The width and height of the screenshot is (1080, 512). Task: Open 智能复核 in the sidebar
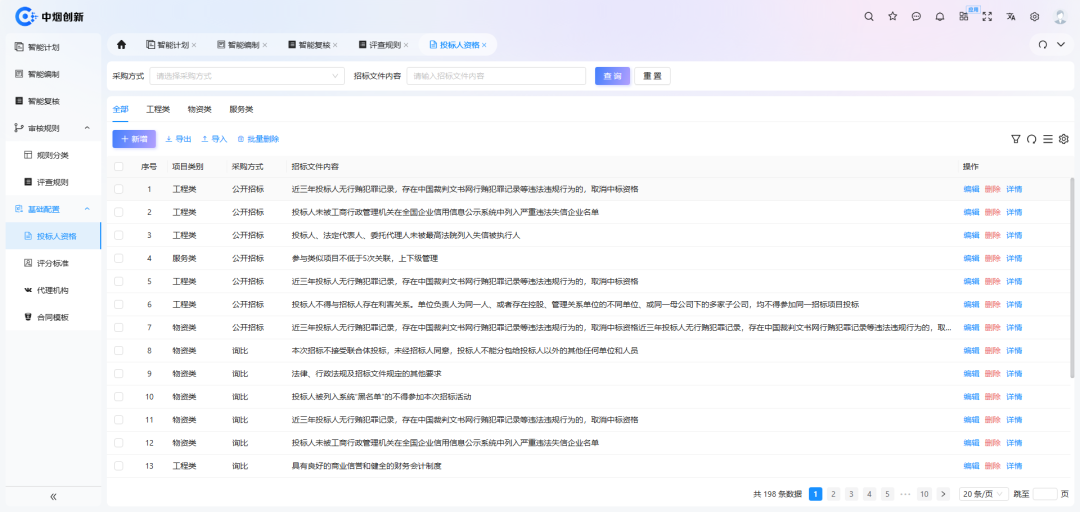pyautogui.click(x=53, y=101)
